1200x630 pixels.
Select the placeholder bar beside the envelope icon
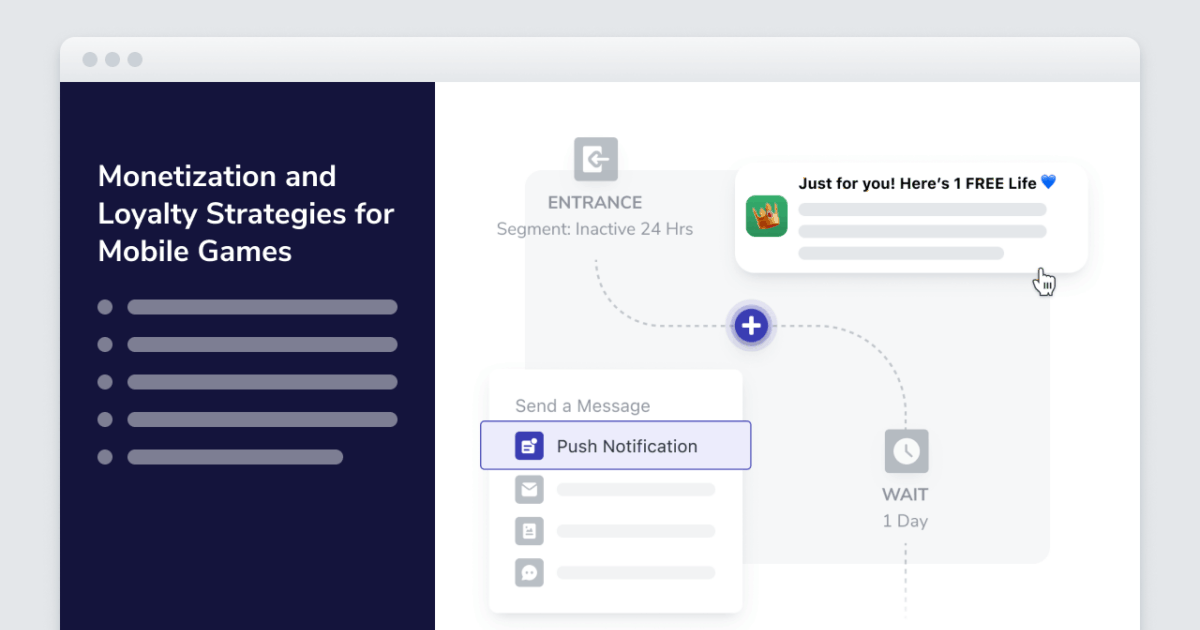(636, 490)
